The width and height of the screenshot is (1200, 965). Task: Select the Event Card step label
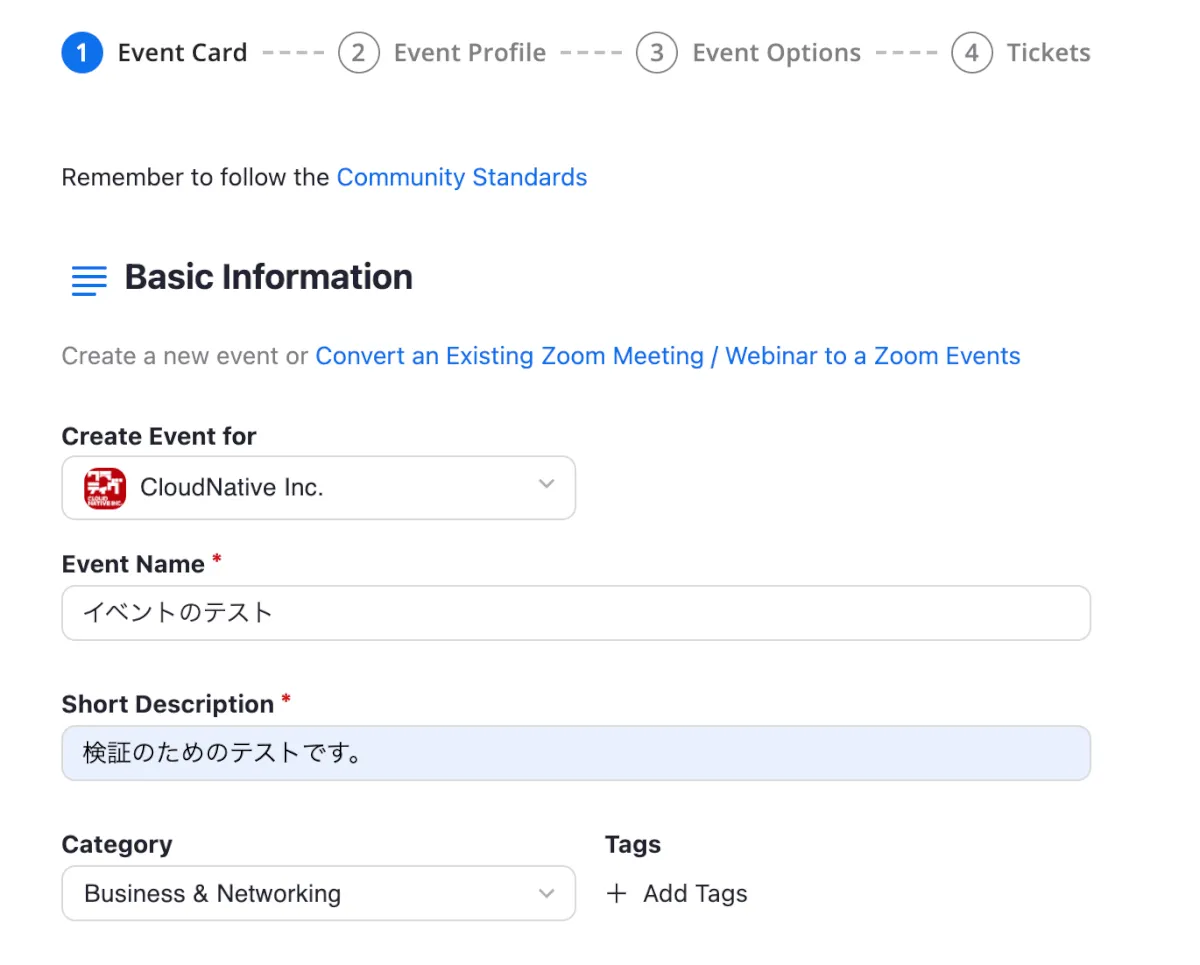(182, 53)
